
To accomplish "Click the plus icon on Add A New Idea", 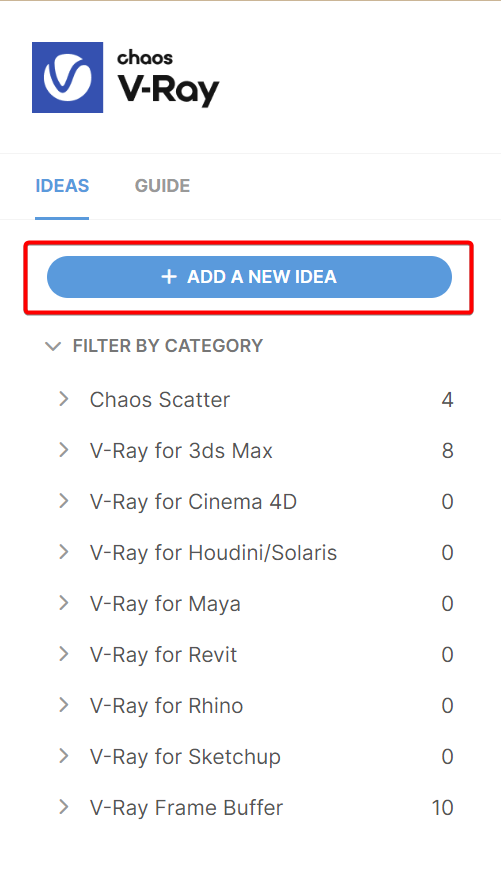I will (x=169, y=276).
